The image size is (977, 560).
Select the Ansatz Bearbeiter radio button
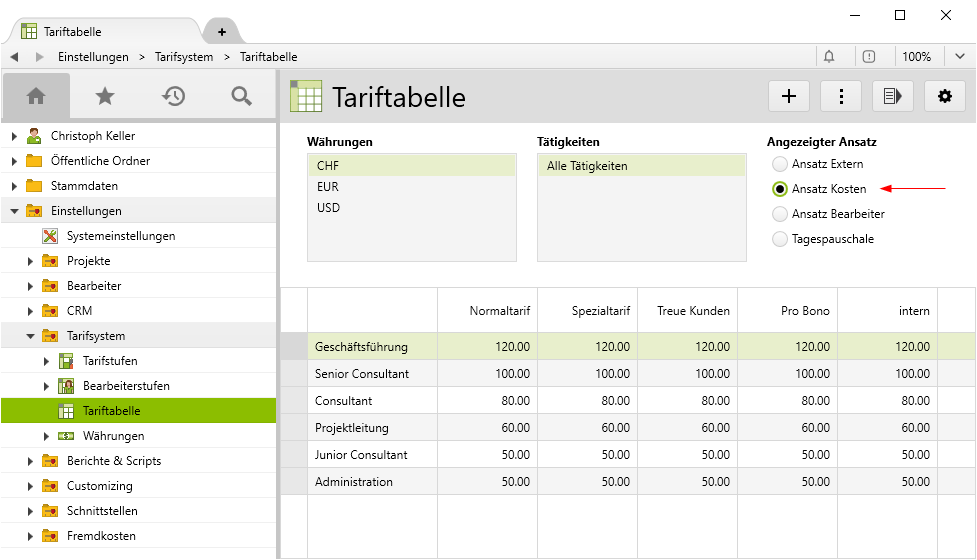coord(780,214)
